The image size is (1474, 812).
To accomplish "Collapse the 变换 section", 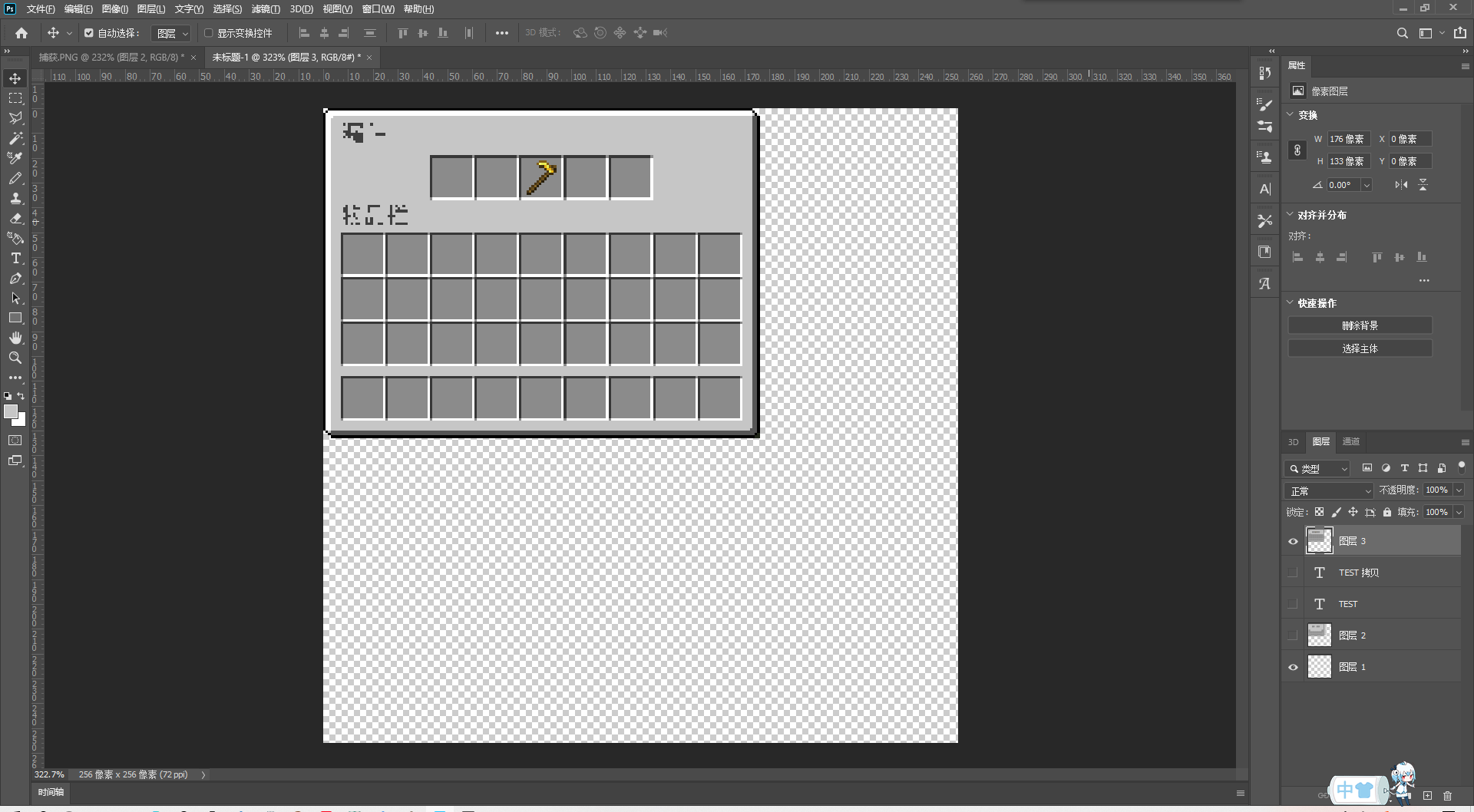I will pos(1291,114).
